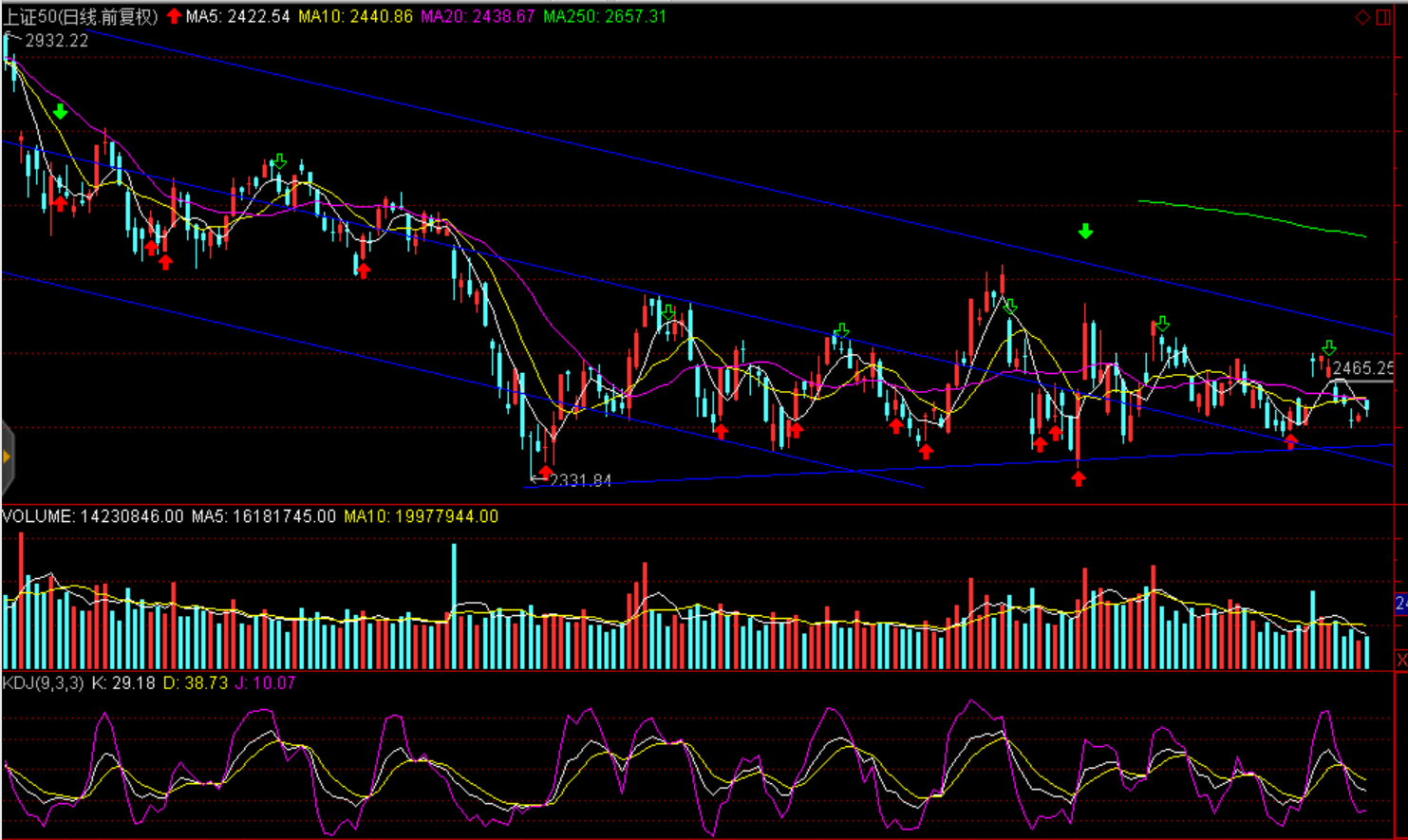
Task: Select the magenta MA20 label
Action: coord(478,16)
